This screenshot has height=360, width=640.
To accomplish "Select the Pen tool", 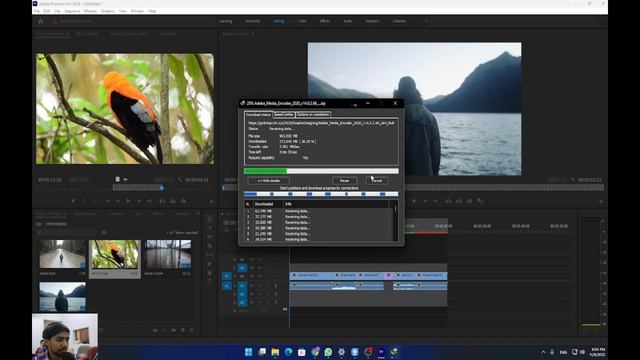I will (x=210, y=264).
